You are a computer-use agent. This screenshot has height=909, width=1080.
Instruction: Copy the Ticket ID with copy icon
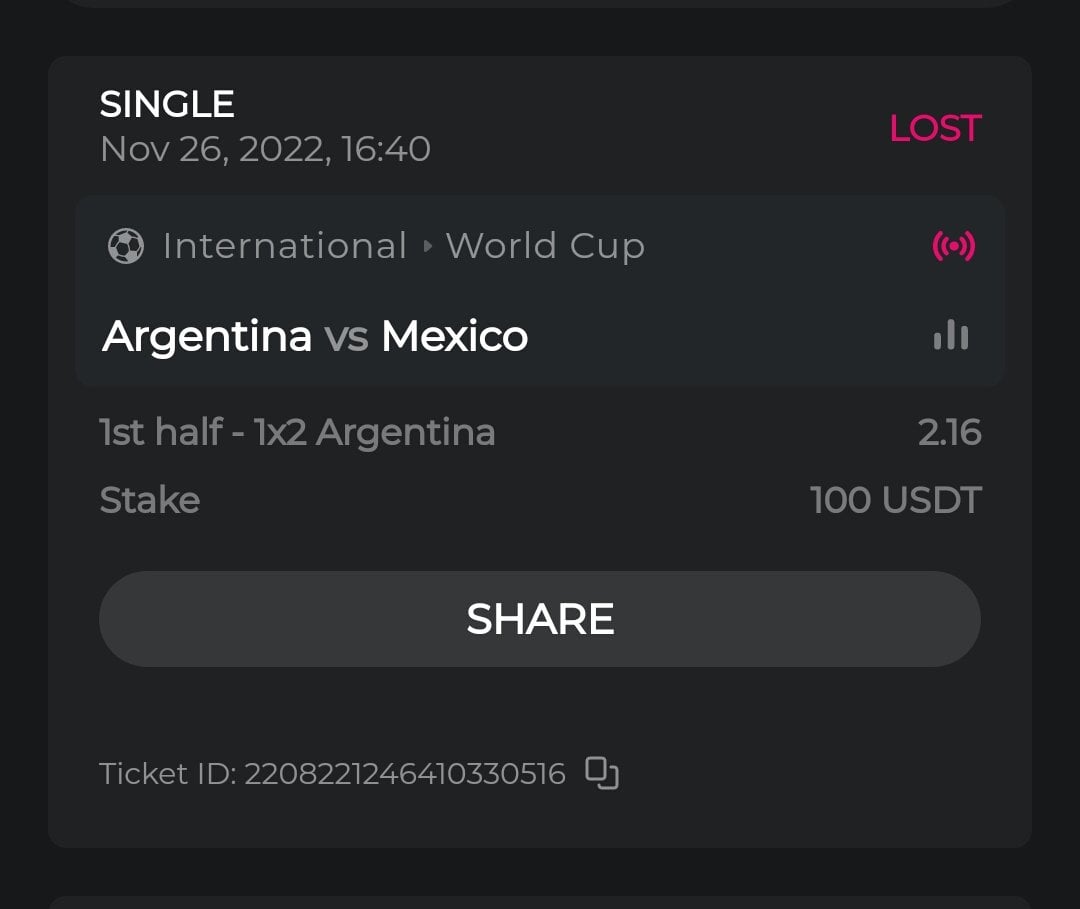[602, 773]
